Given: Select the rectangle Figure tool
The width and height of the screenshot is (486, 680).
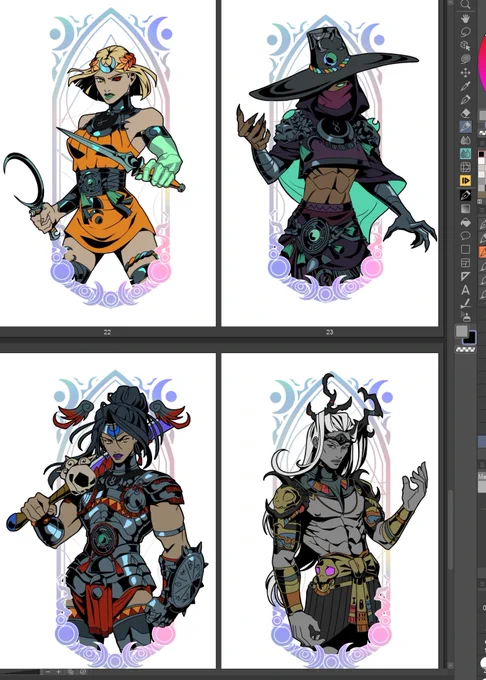Looking at the screenshot, I should [465, 249].
